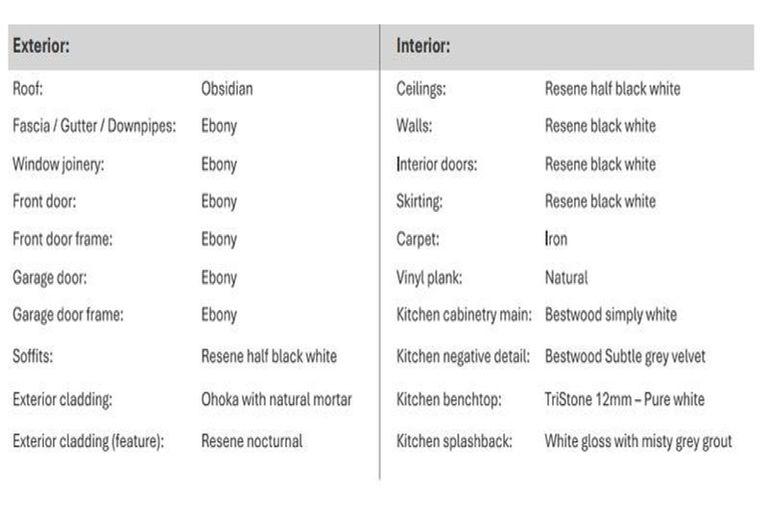This screenshot has height=512, width=768.
Task: Select the Roof label
Action: (x=27, y=89)
